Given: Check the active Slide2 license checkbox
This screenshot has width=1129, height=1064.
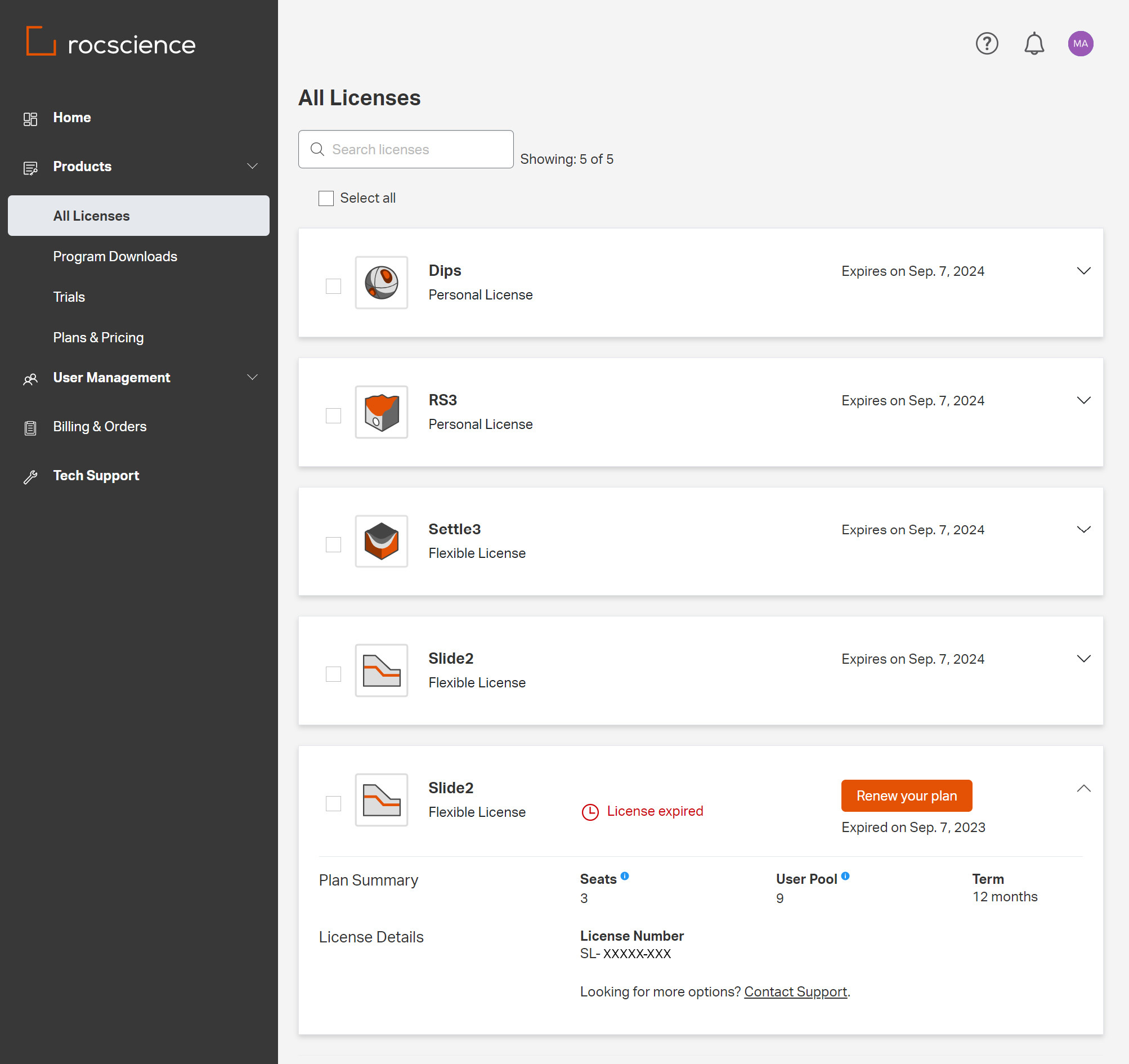Looking at the screenshot, I should click(333, 674).
